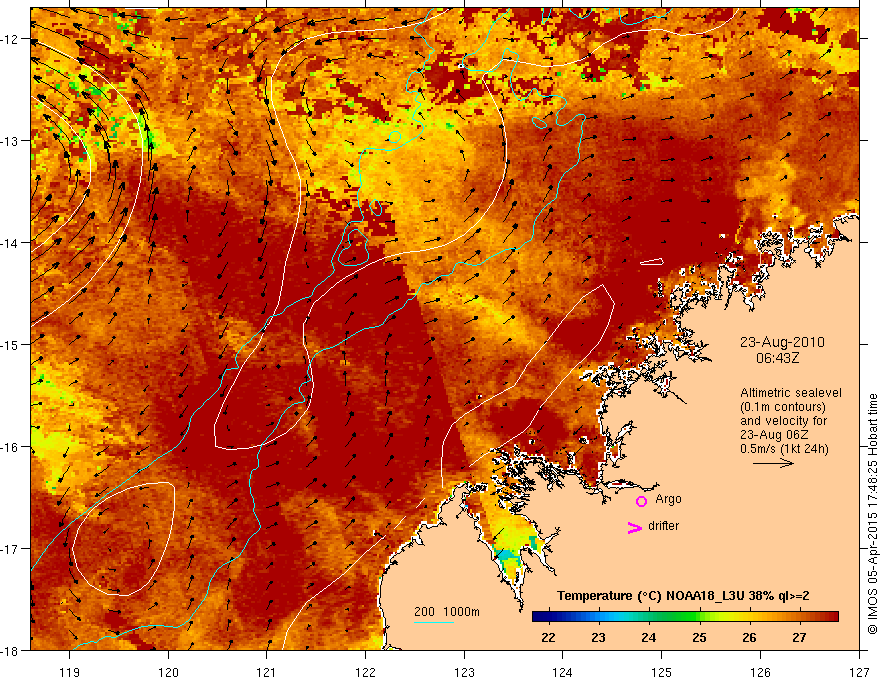Click longitude axis label 123
Viewport: 880px width, 680px height.
tap(465, 672)
